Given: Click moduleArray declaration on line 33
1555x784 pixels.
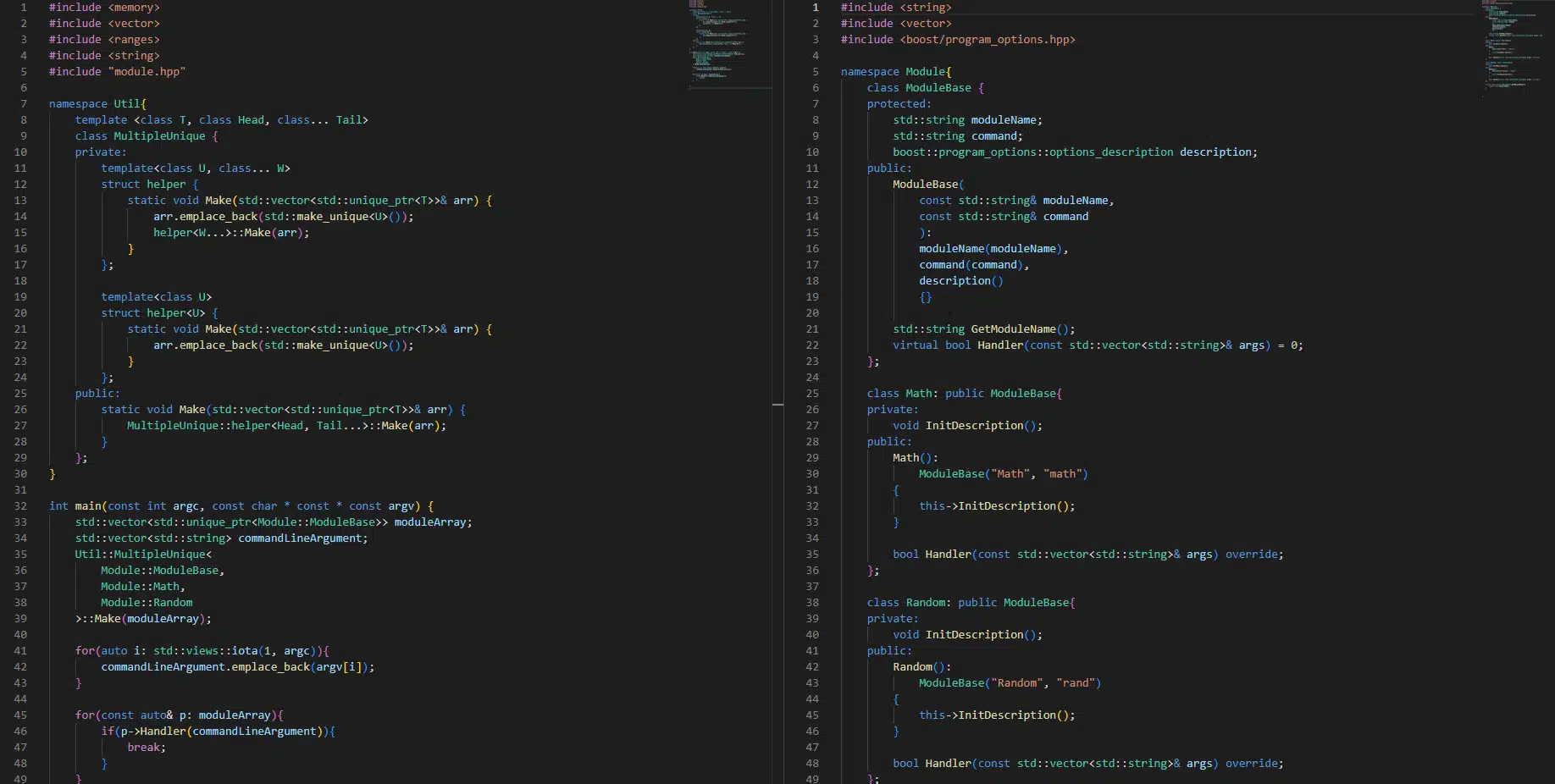Looking at the screenshot, I should point(431,522).
